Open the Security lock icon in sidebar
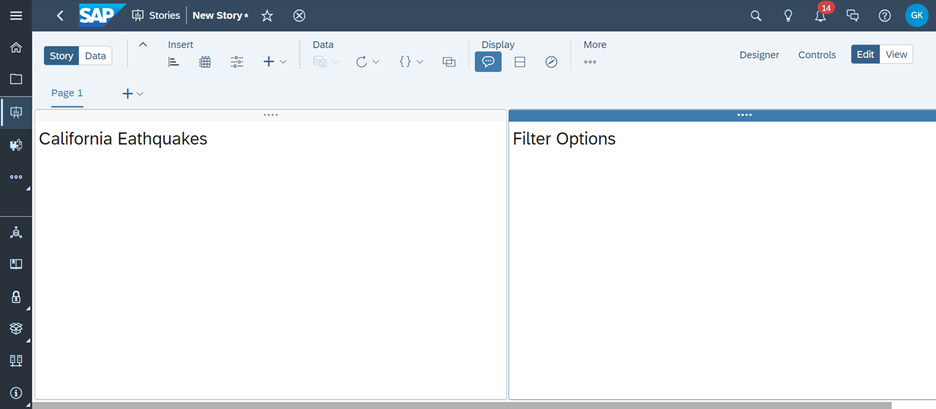The image size is (936, 409). 15,297
